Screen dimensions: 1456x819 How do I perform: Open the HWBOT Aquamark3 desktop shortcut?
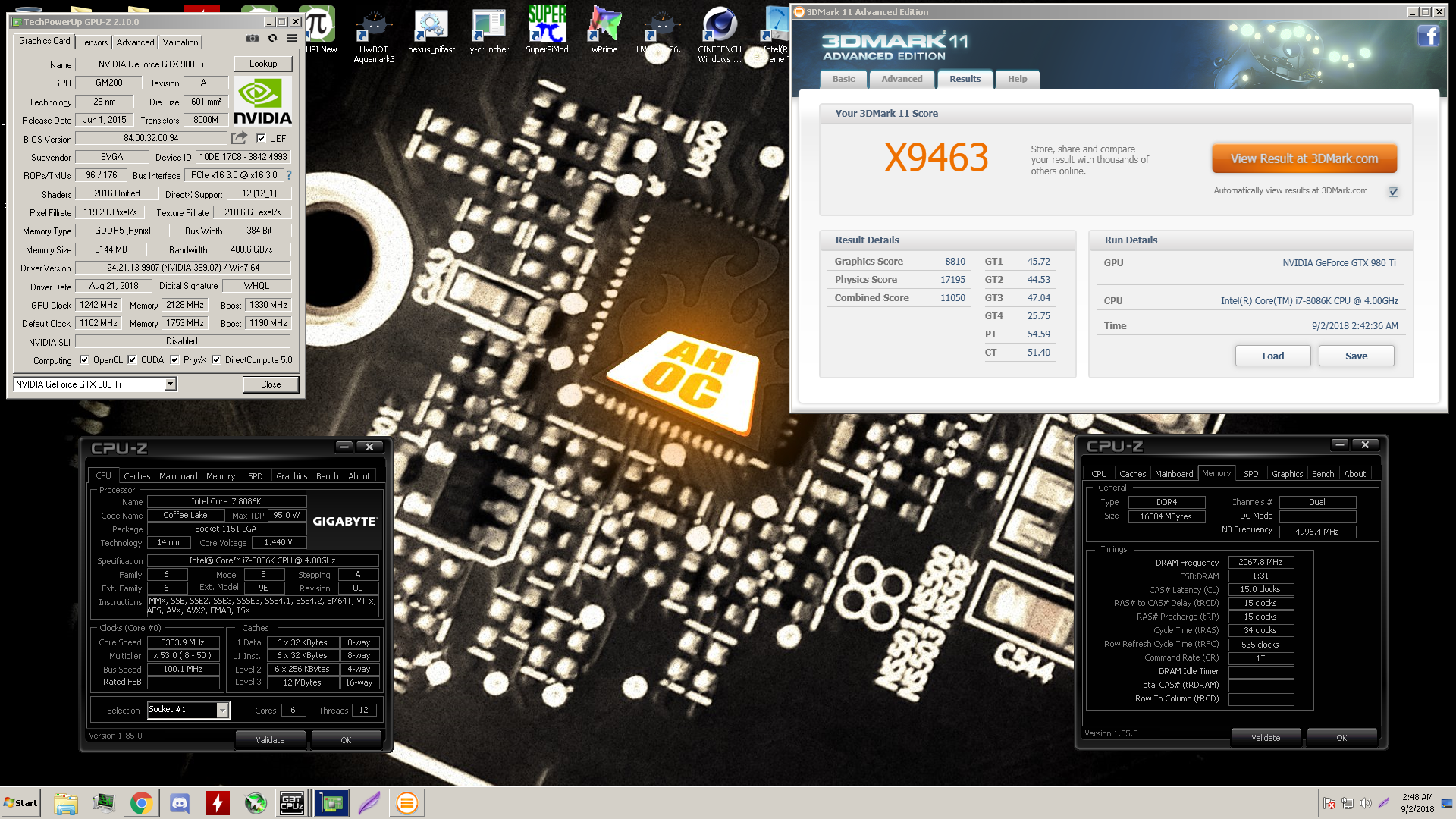click(x=374, y=35)
